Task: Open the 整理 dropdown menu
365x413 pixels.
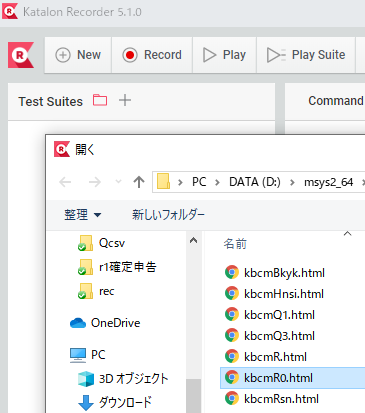Action: click(x=82, y=215)
